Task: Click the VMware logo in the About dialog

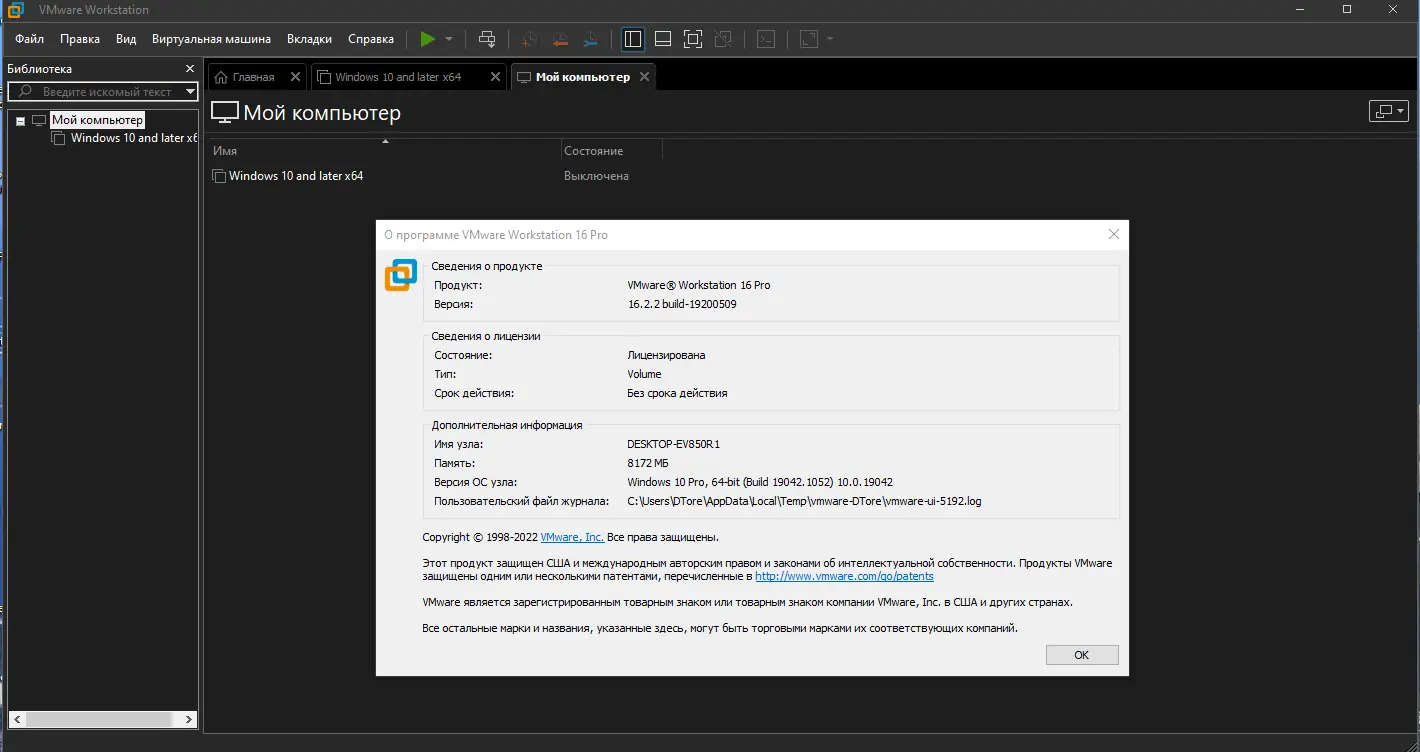Action: [x=401, y=275]
